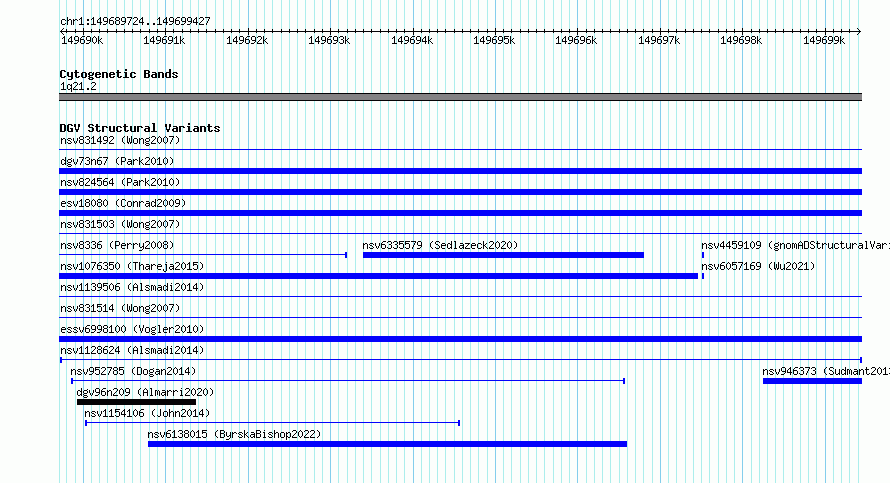Image resolution: width=890 pixels, height=483 pixels.
Task: Open the nsv946373 (Sudmant2013) label
Action: coord(826,371)
